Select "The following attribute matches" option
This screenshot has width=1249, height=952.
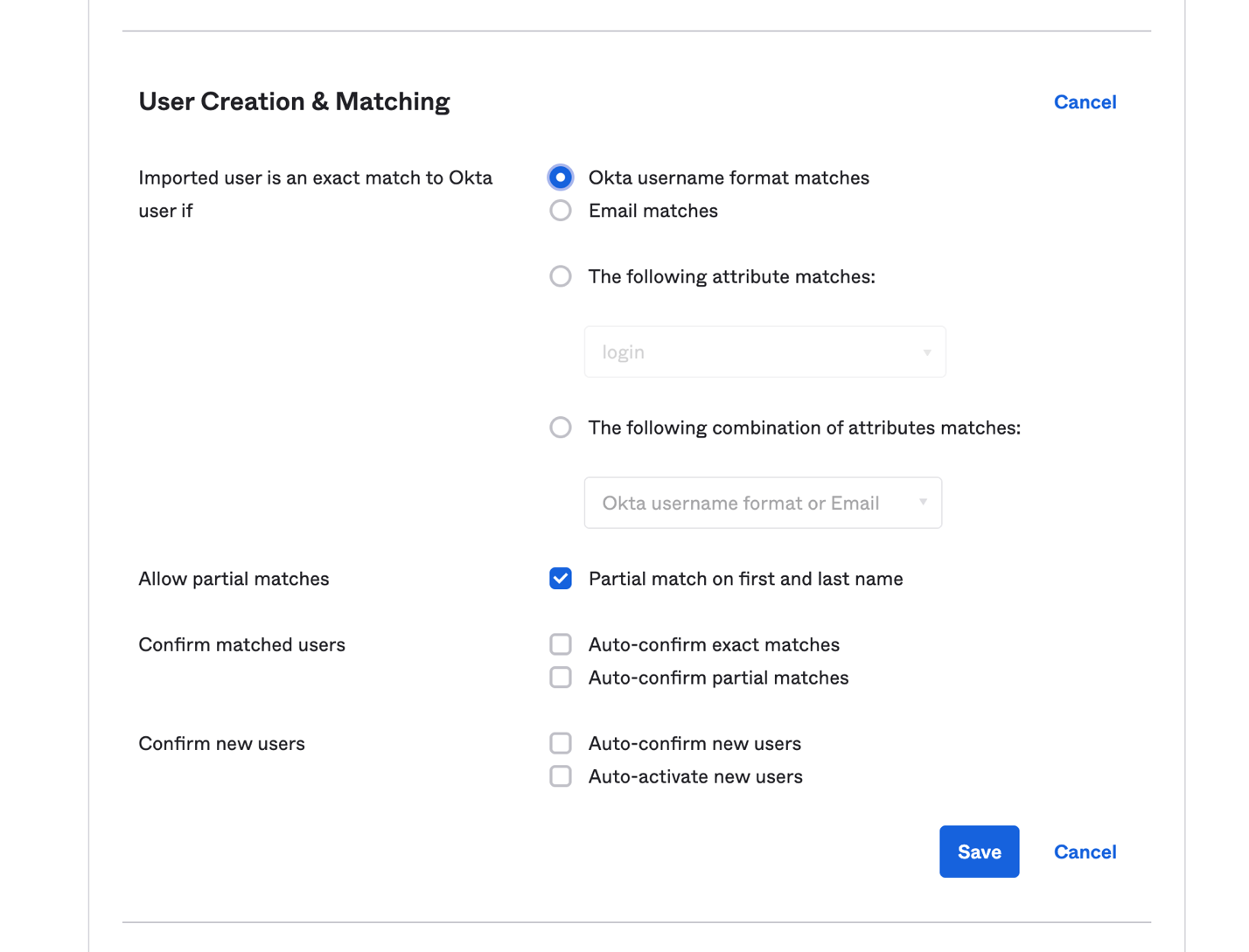click(x=560, y=276)
